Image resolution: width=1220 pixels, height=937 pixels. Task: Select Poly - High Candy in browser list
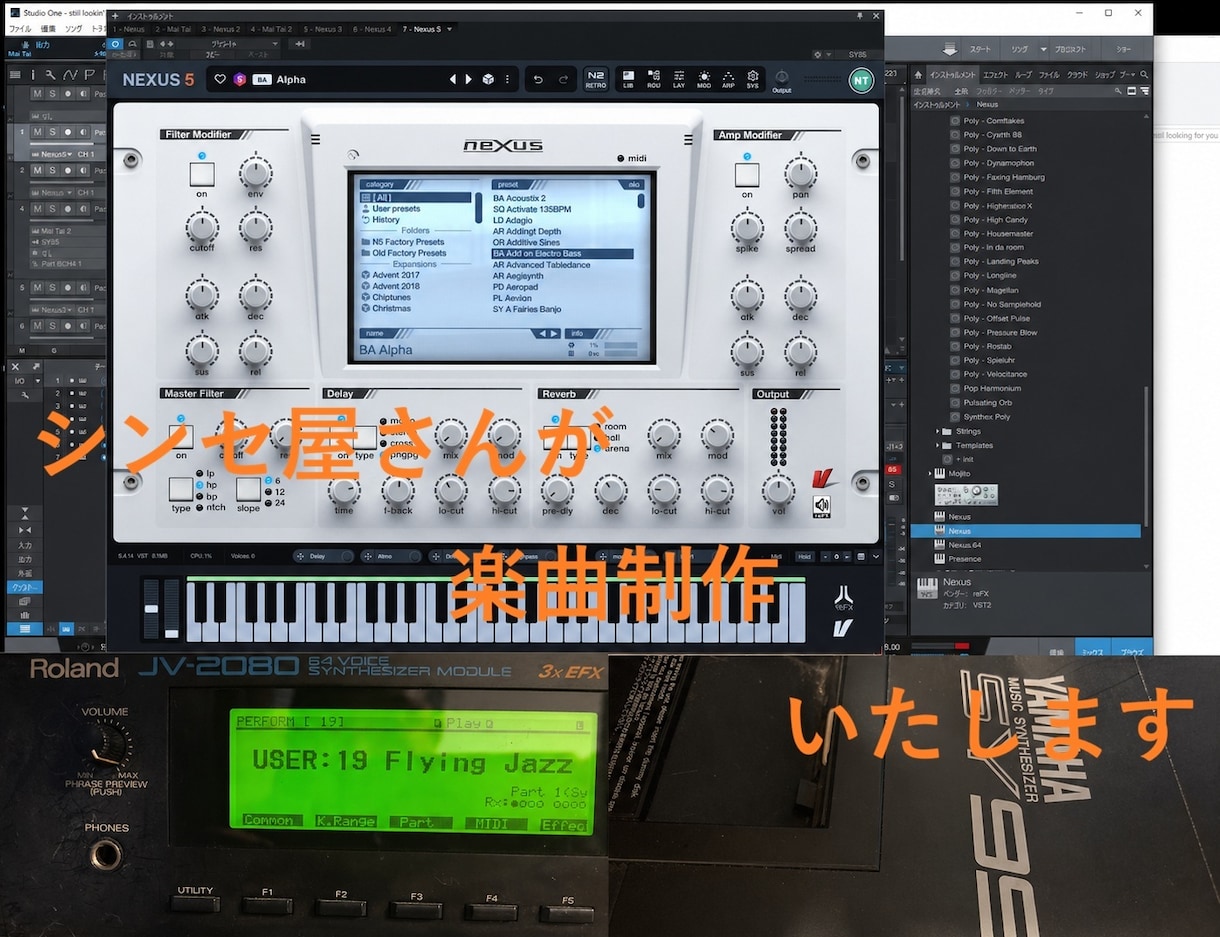coord(996,220)
